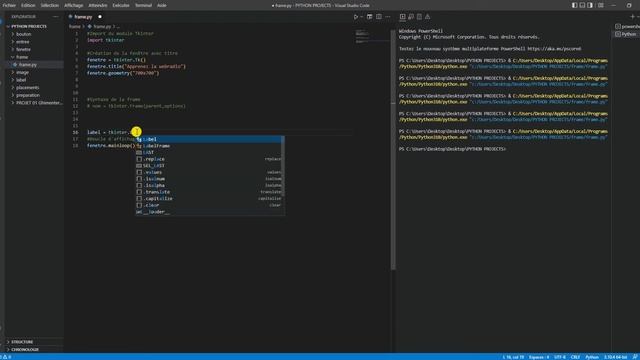Open the editor More Actions ellipsis

pos(388,17)
